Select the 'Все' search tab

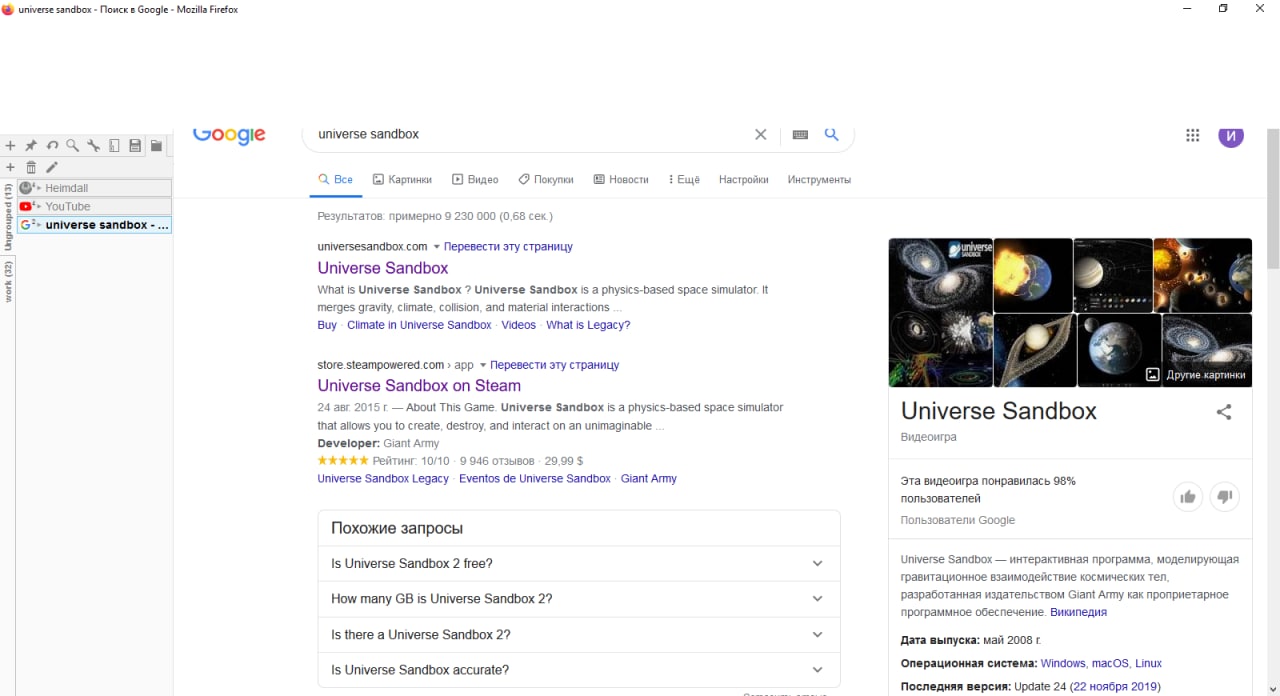[335, 180]
